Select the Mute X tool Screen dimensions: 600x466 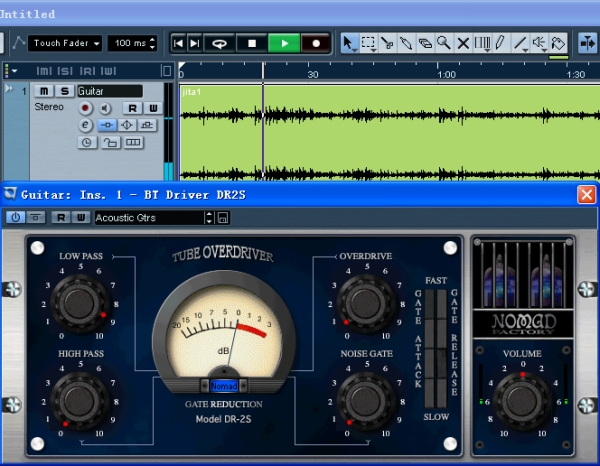pos(463,43)
